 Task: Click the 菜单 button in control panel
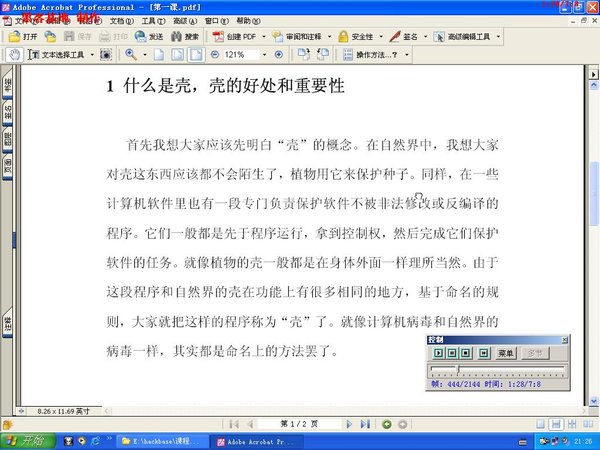point(506,353)
